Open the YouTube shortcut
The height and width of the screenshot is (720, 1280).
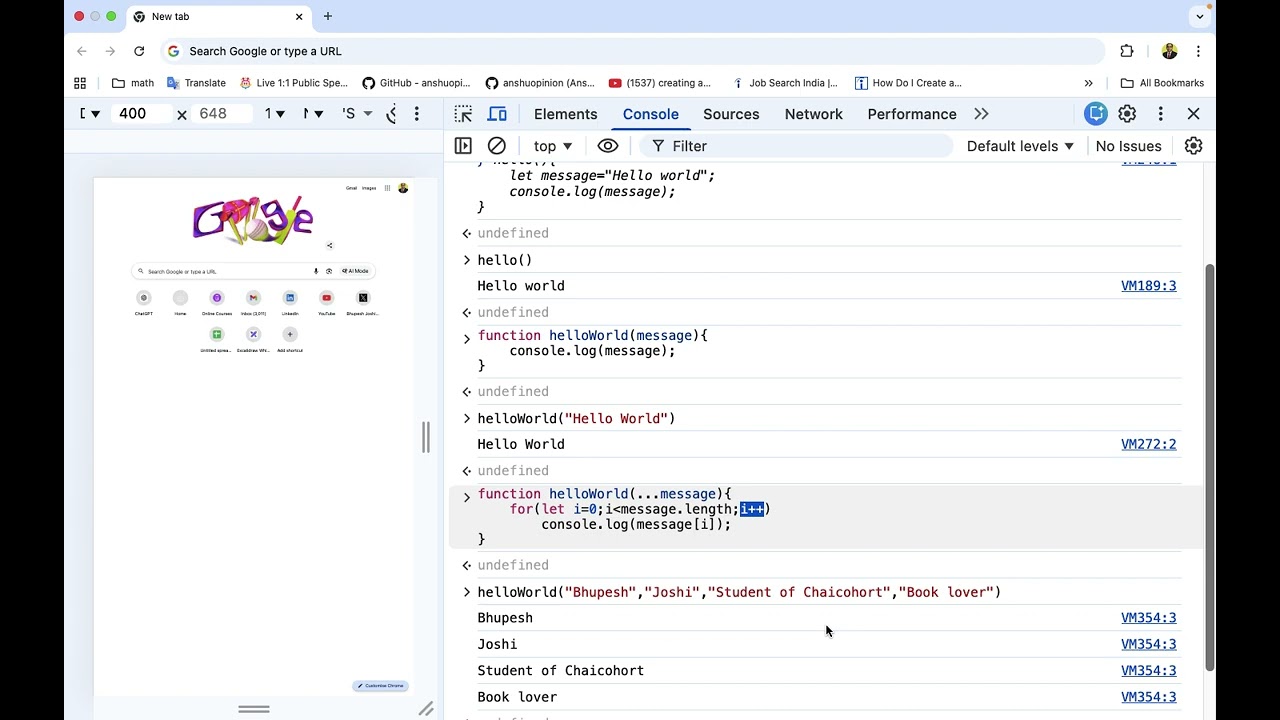(x=326, y=302)
